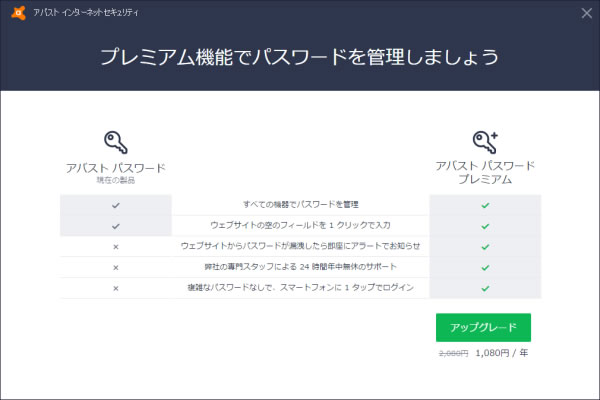Click the 現在の製品 label
The height and width of the screenshot is (400, 600).
(116, 180)
